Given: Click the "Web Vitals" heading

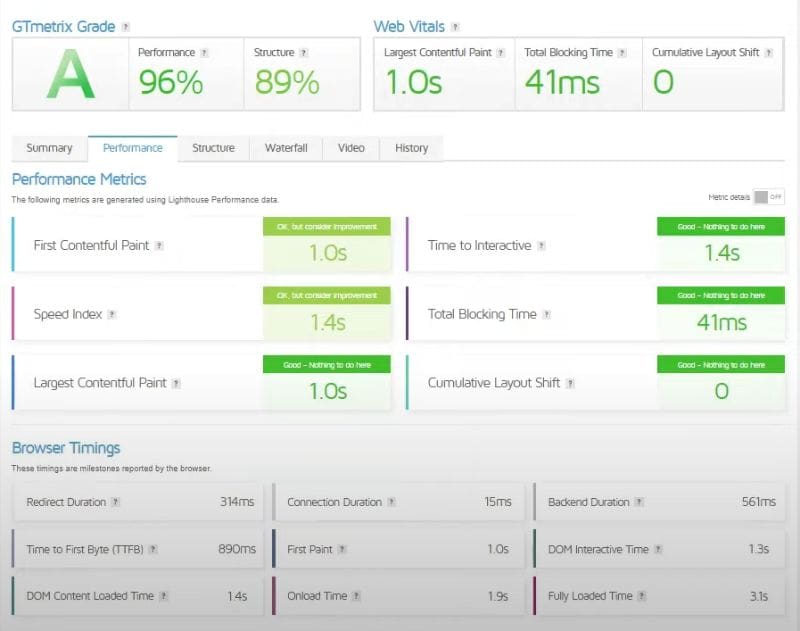Looking at the screenshot, I should click(409, 27).
